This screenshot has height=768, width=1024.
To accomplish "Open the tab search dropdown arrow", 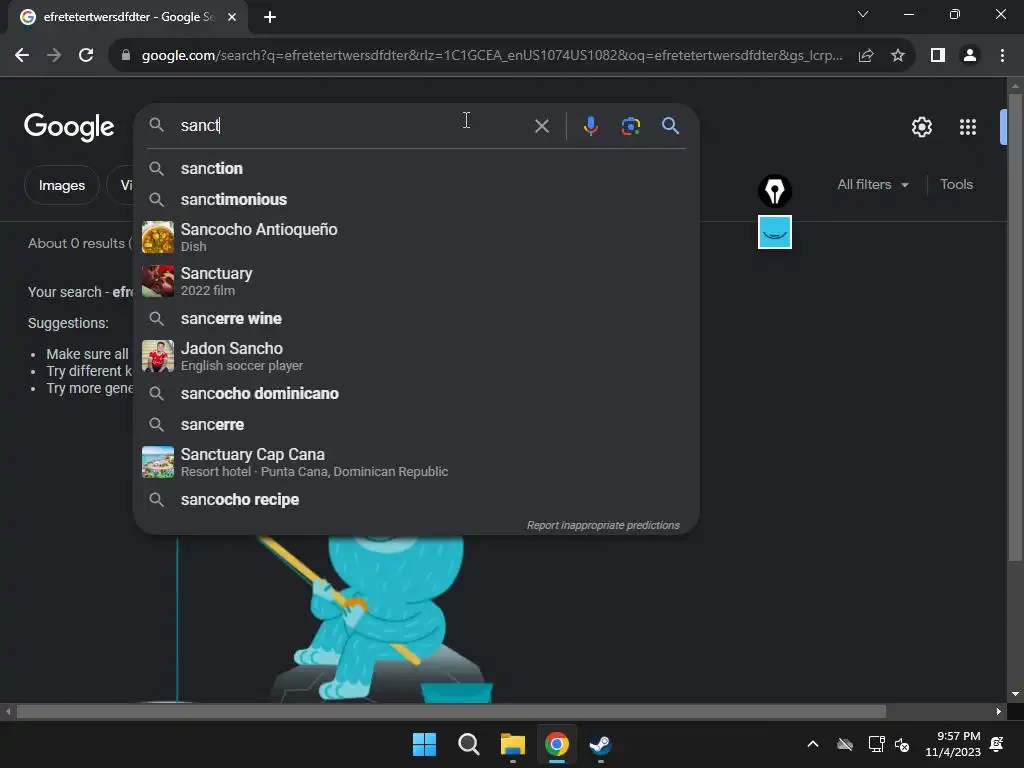I will tap(863, 14).
